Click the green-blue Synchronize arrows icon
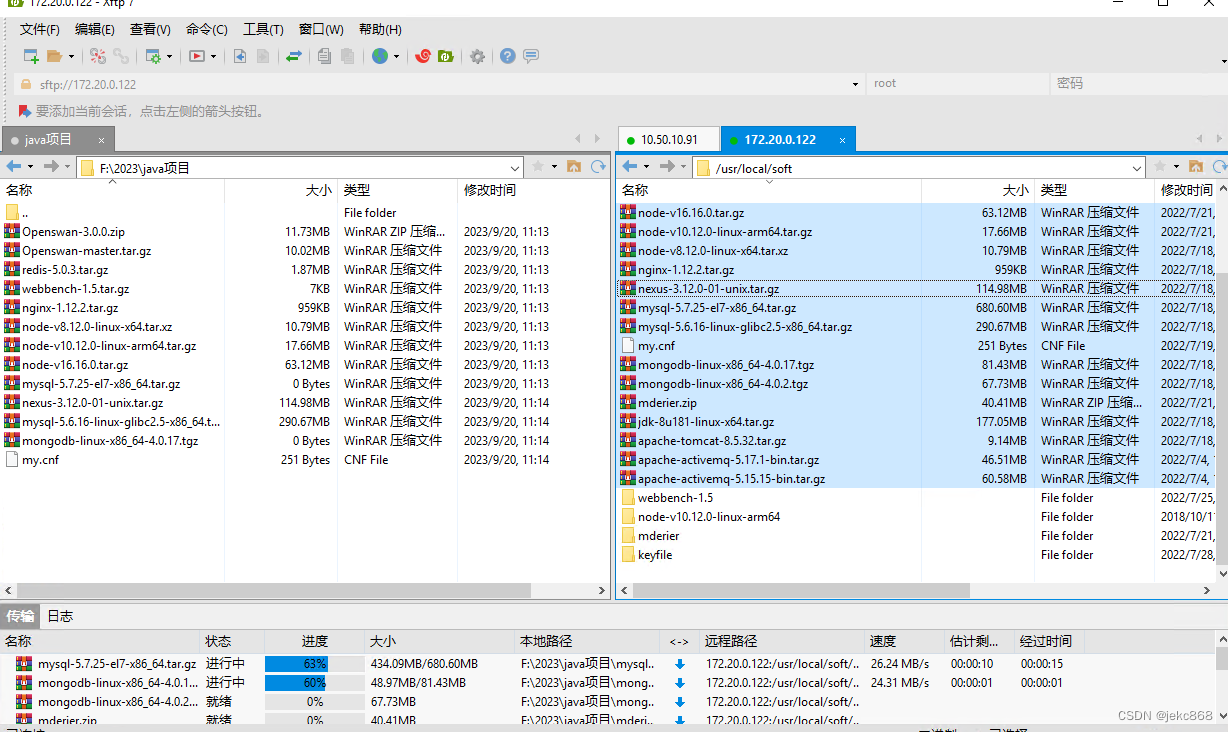The height and width of the screenshot is (732, 1228). click(x=293, y=56)
